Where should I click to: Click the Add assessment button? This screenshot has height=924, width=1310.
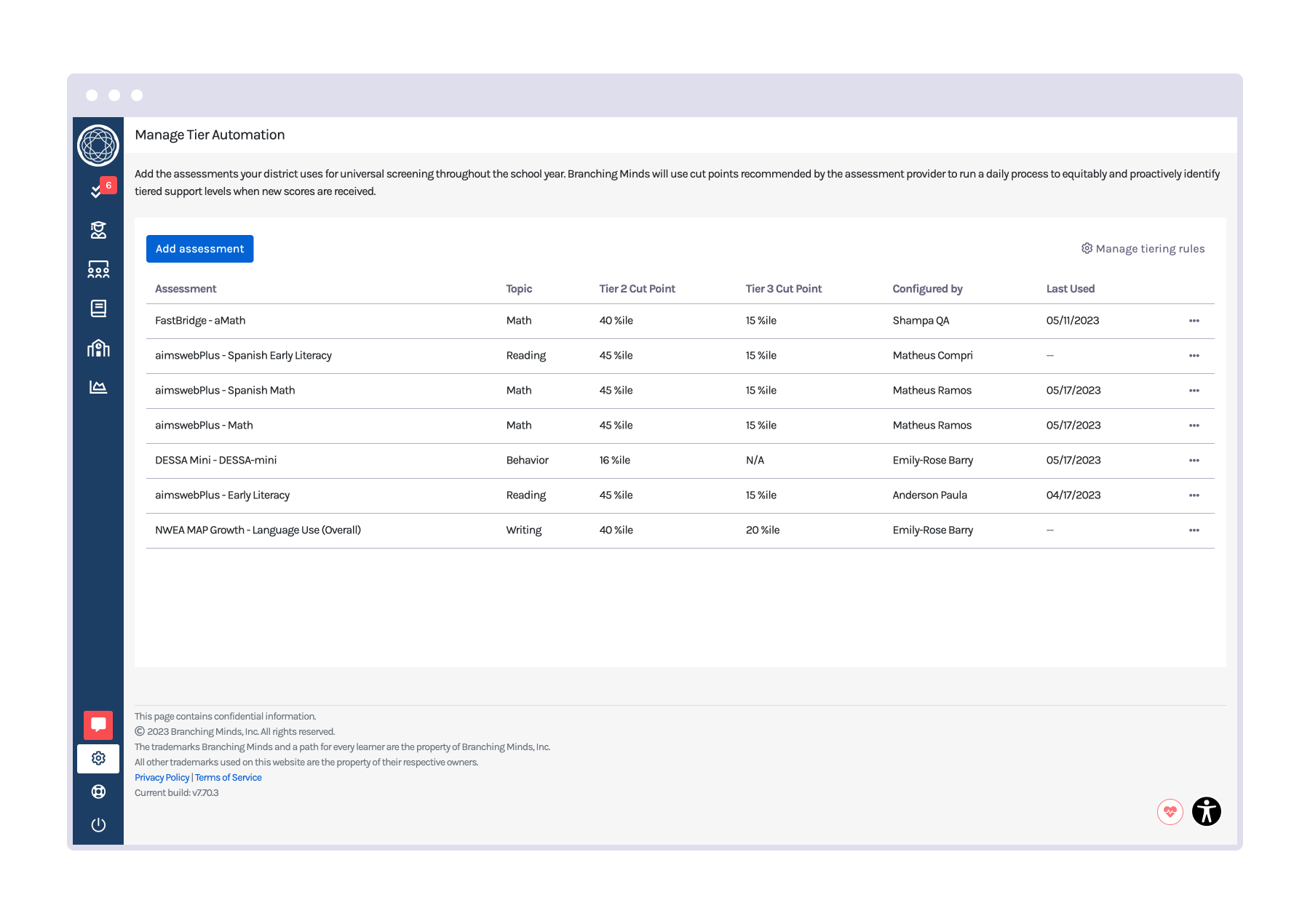(199, 249)
